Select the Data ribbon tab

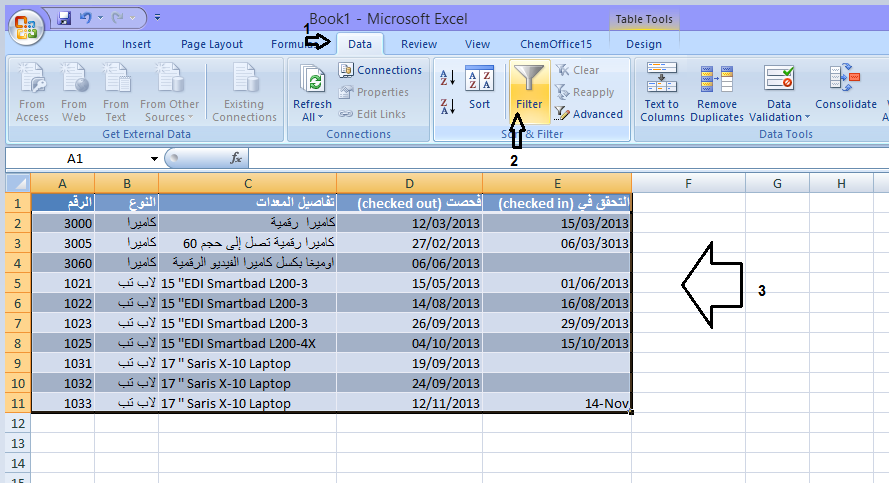pos(359,44)
